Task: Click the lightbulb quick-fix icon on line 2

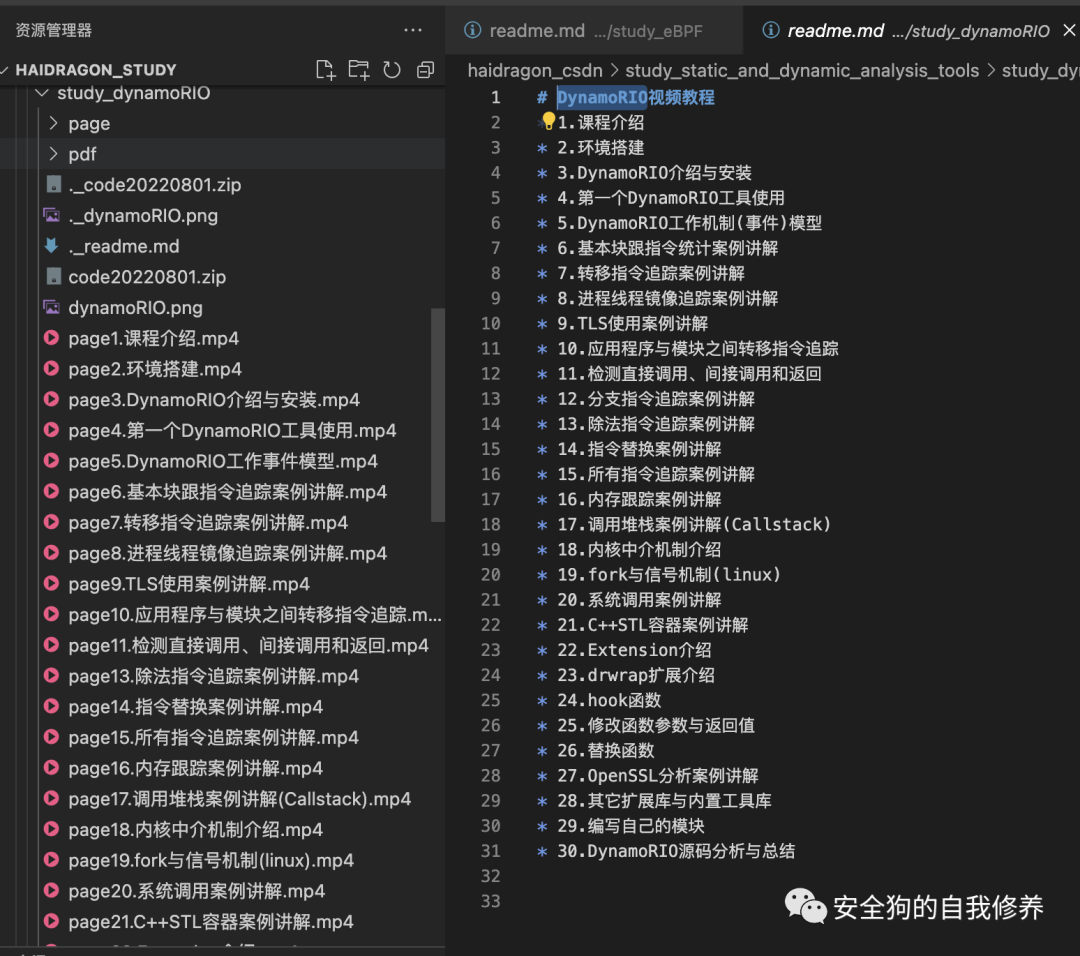Action: click(x=548, y=121)
